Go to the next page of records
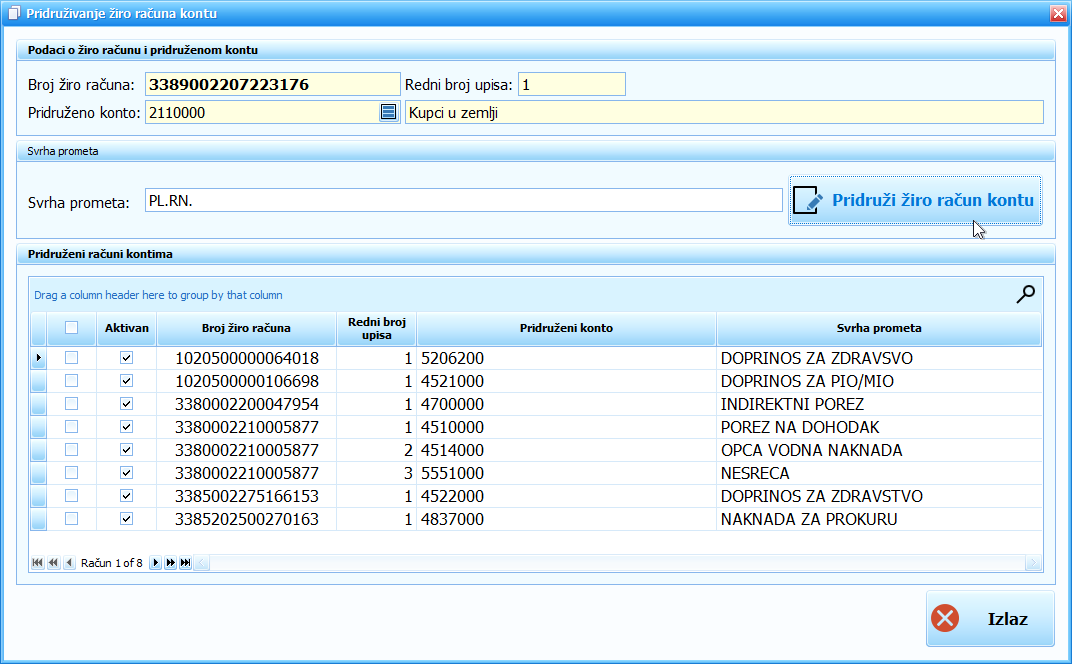 pyautogui.click(x=170, y=563)
